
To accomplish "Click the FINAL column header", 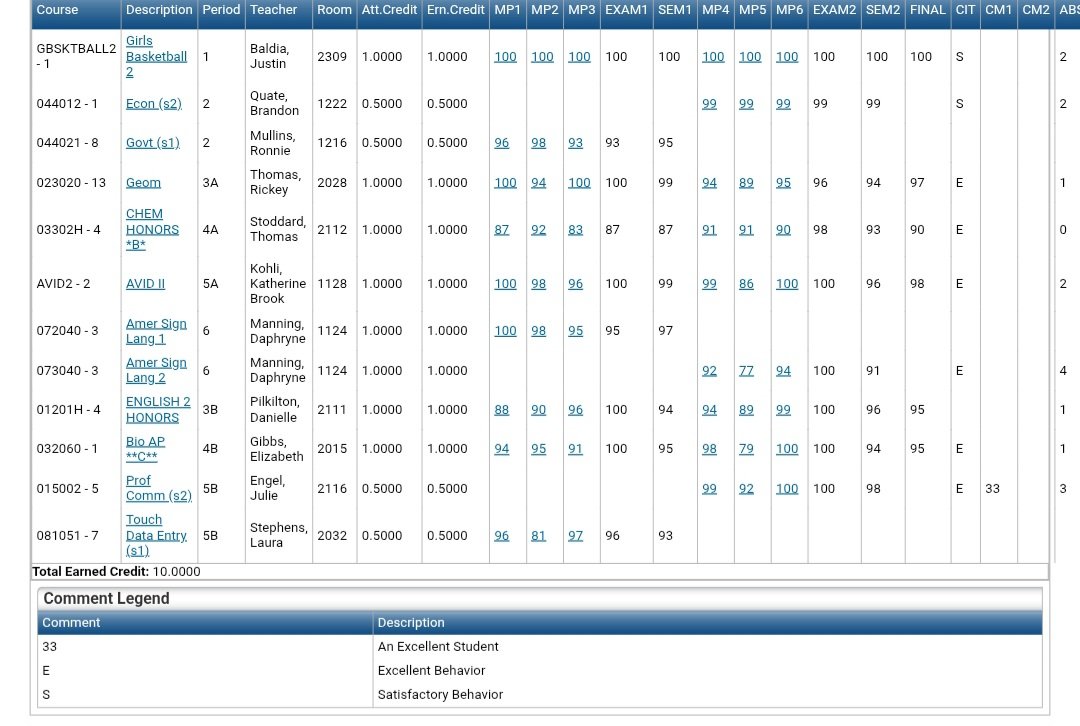I will click(927, 10).
